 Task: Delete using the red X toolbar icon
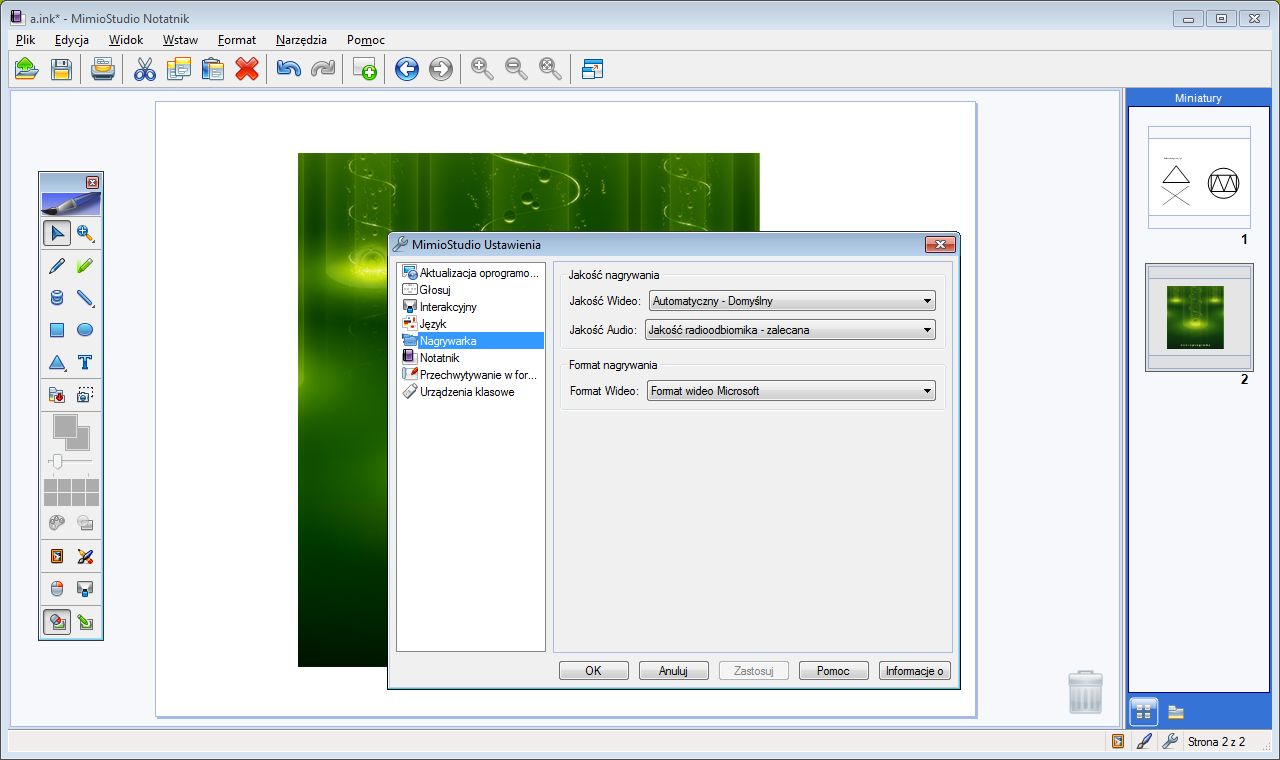[247, 69]
